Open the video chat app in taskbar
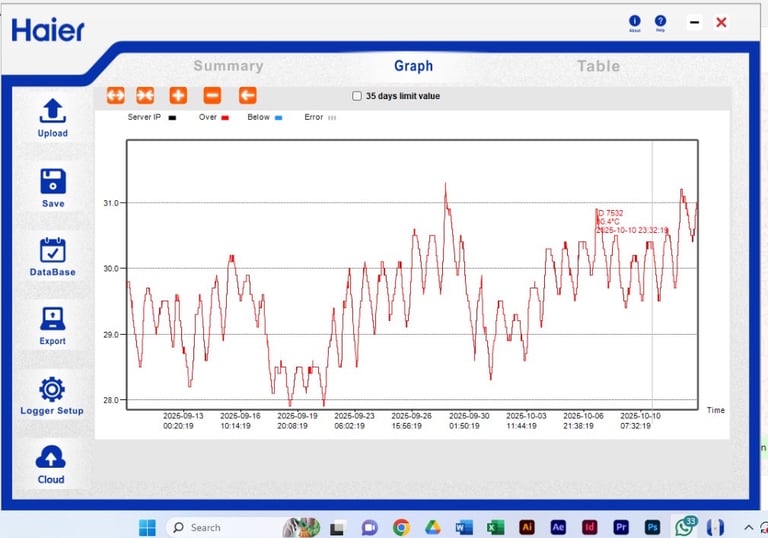768x538 pixels. click(x=370, y=528)
